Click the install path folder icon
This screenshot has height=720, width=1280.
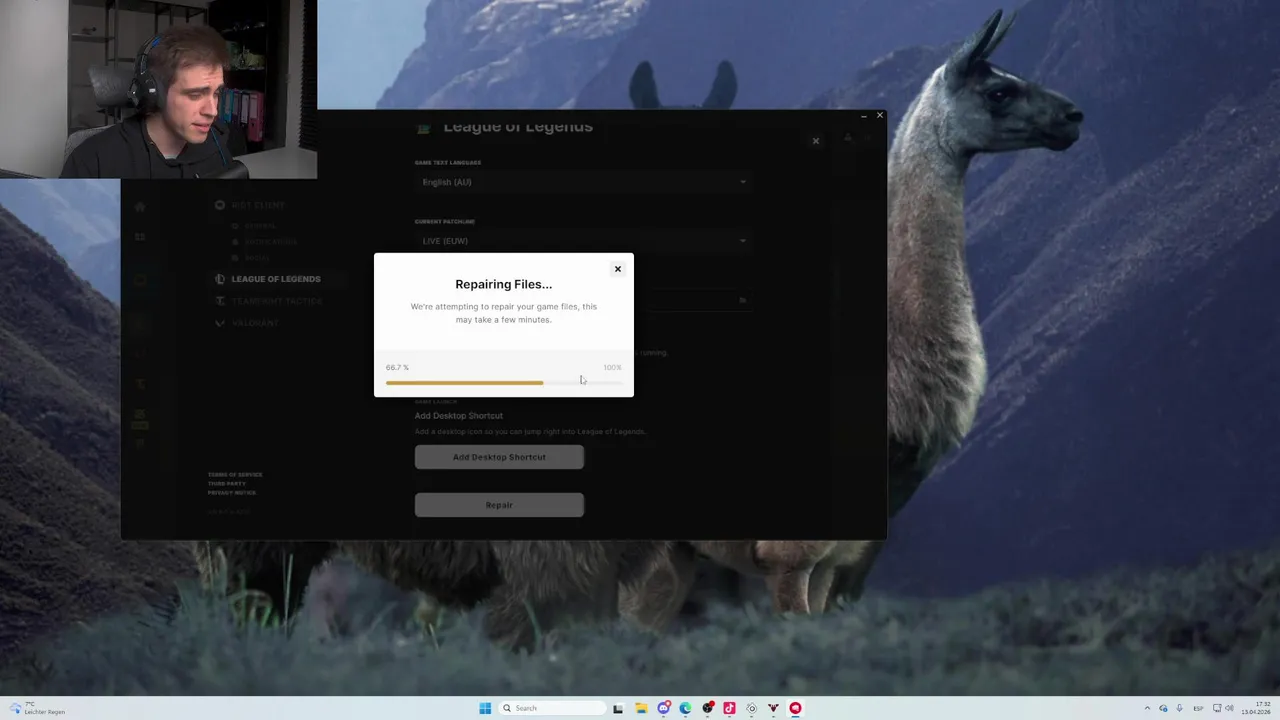coord(742,300)
